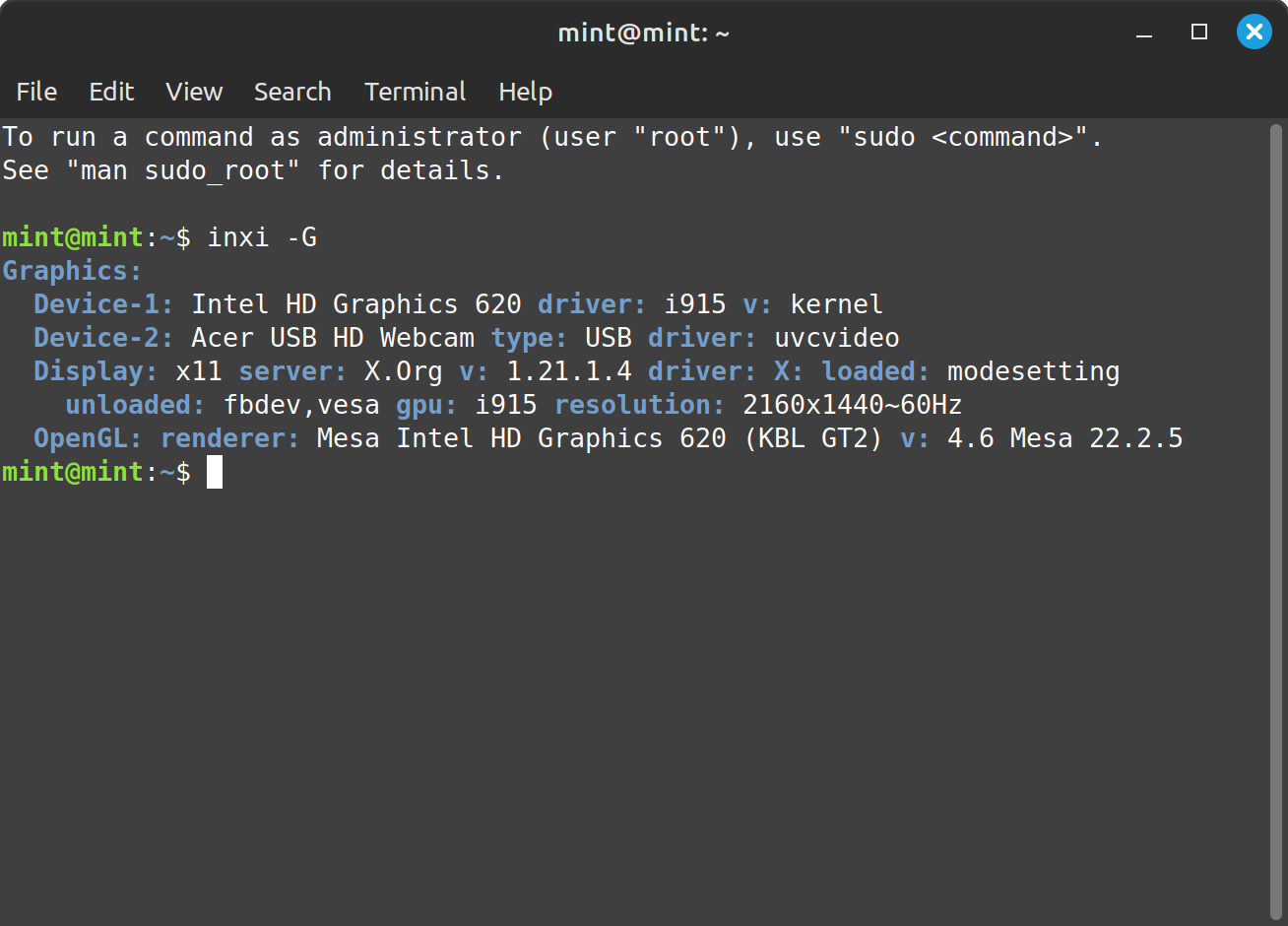The width and height of the screenshot is (1288, 926).
Task: Open the Search menu
Action: pyautogui.click(x=292, y=92)
